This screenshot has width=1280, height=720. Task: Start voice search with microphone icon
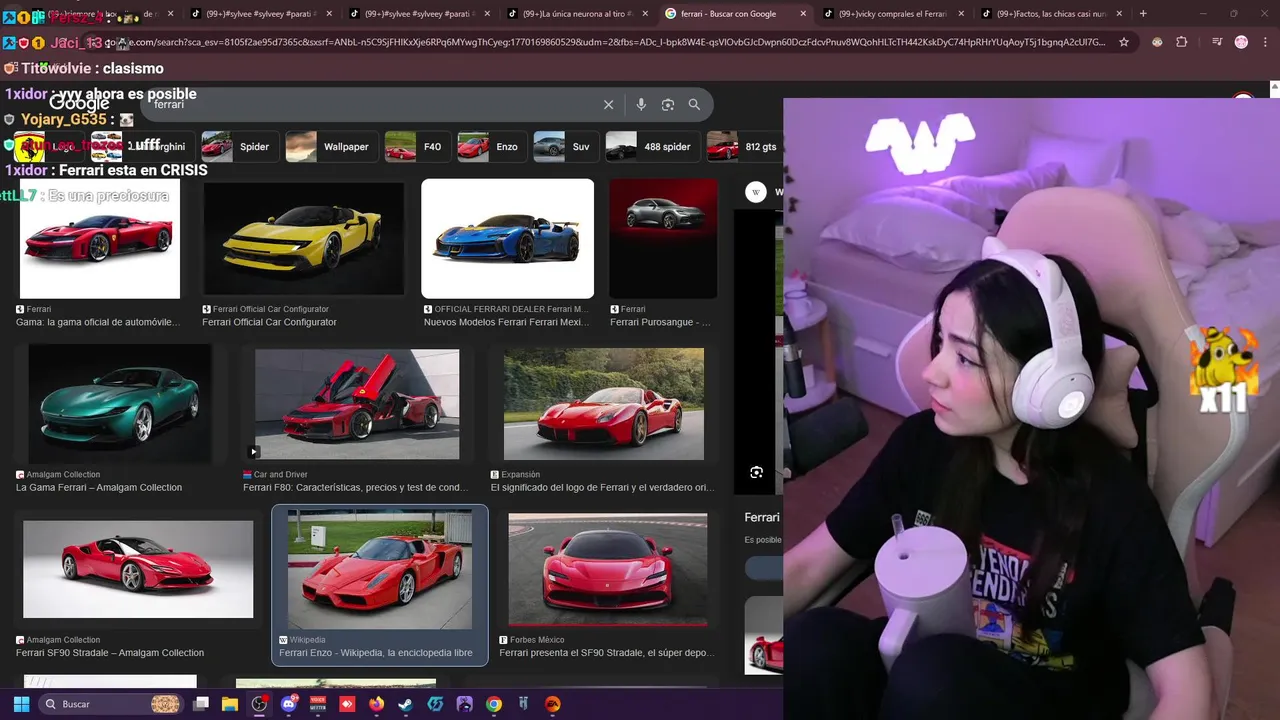click(641, 104)
